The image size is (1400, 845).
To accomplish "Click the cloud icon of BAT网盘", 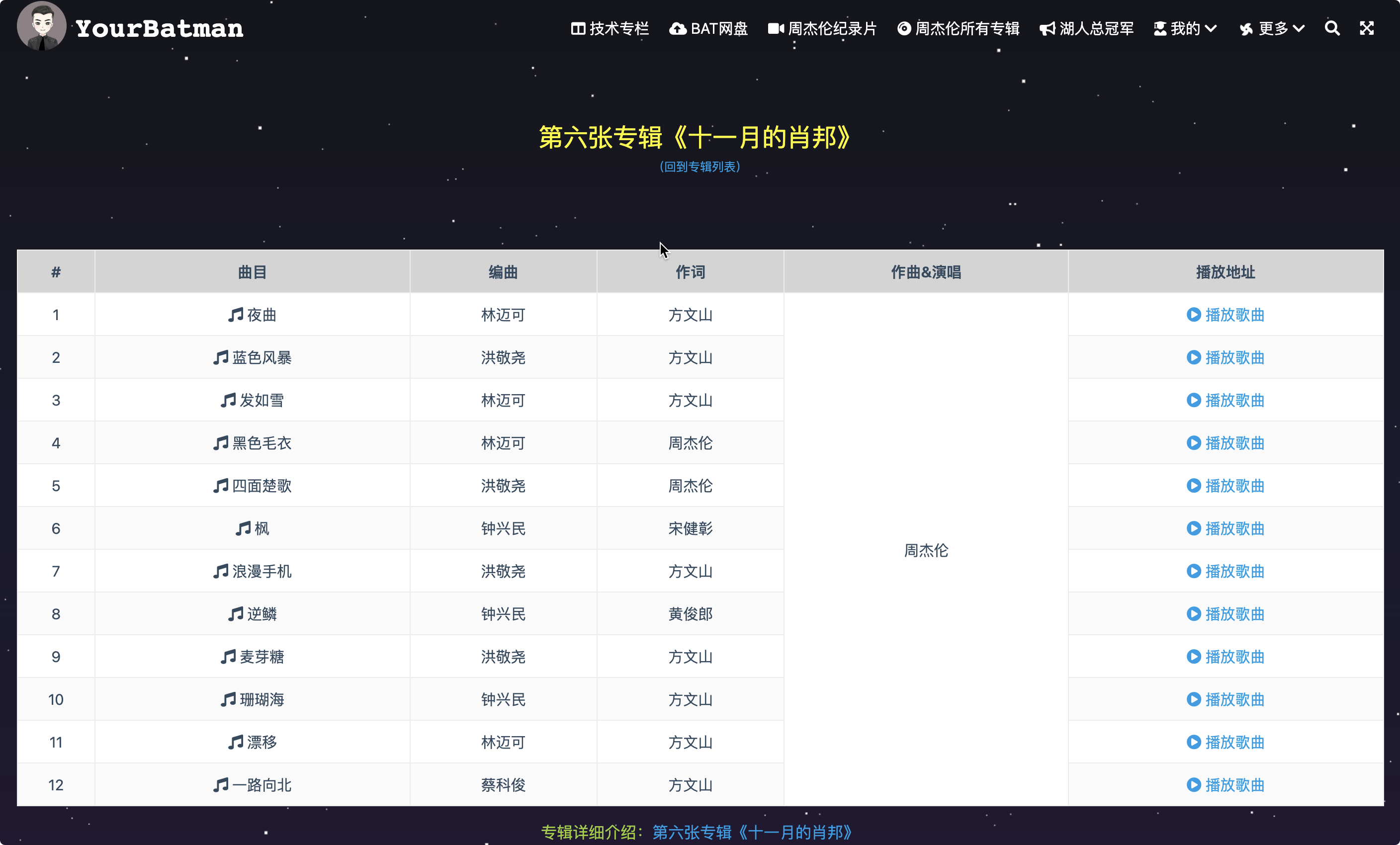I will tap(677, 28).
